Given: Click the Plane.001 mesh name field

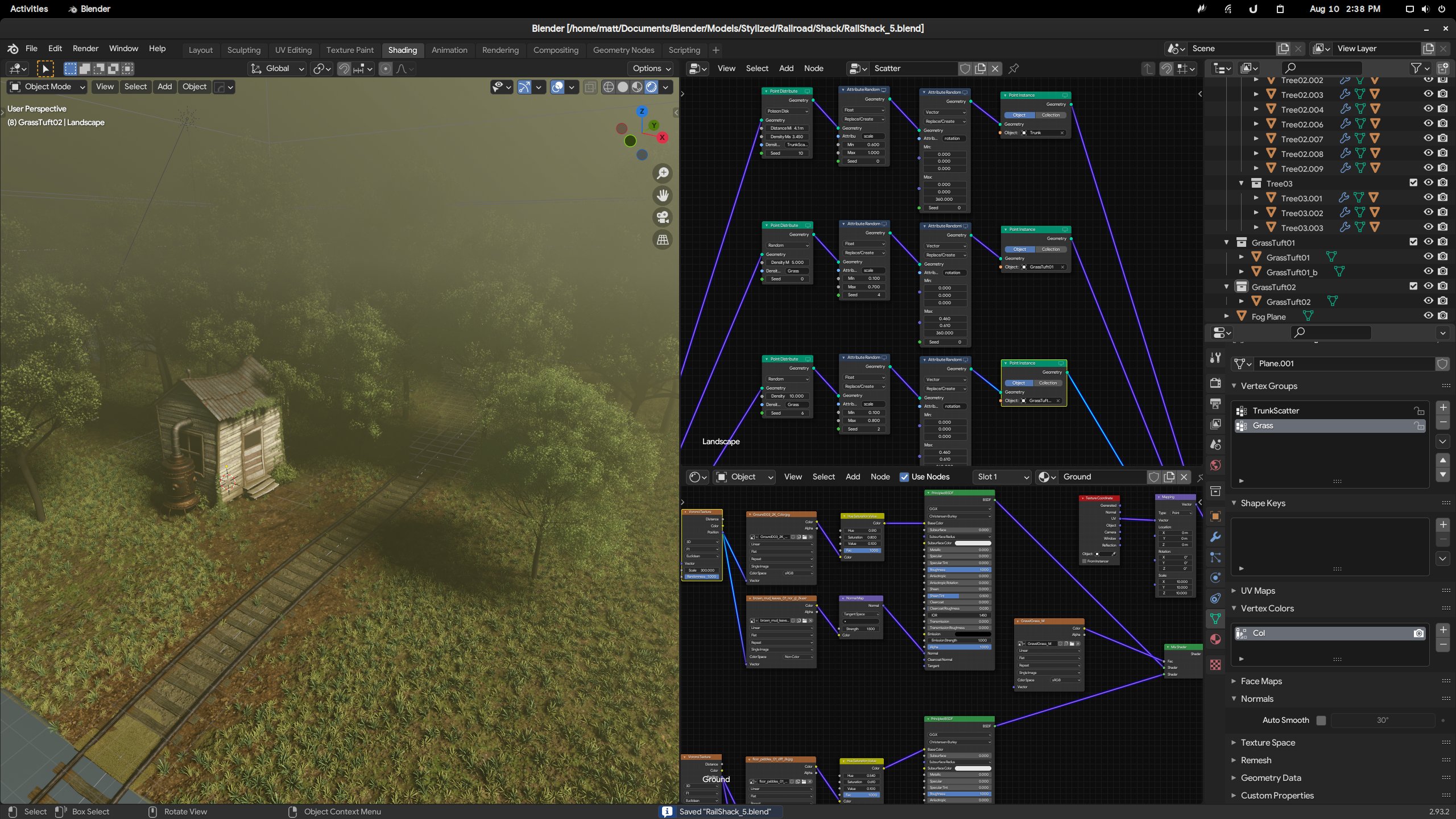Looking at the screenshot, I should [x=1345, y=363].
